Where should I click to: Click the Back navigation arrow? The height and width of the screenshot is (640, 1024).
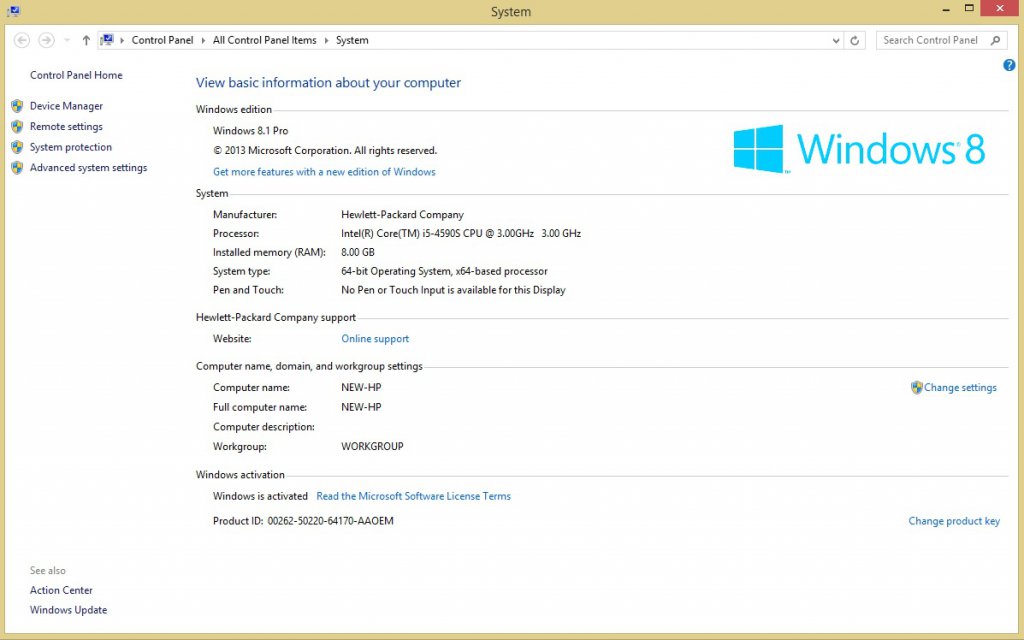coord(22,40)
